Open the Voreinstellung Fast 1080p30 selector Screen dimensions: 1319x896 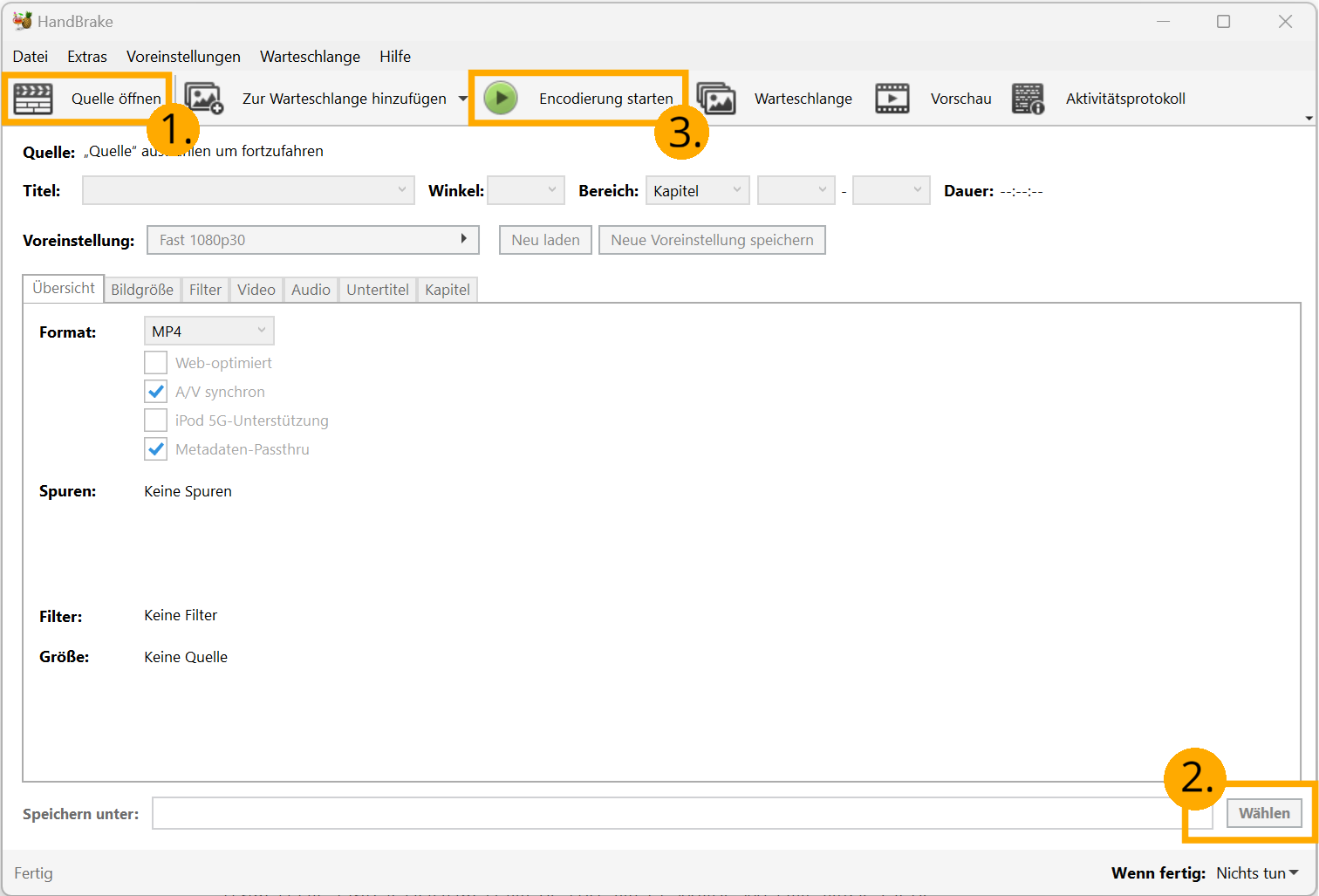[x=313, y=240]
